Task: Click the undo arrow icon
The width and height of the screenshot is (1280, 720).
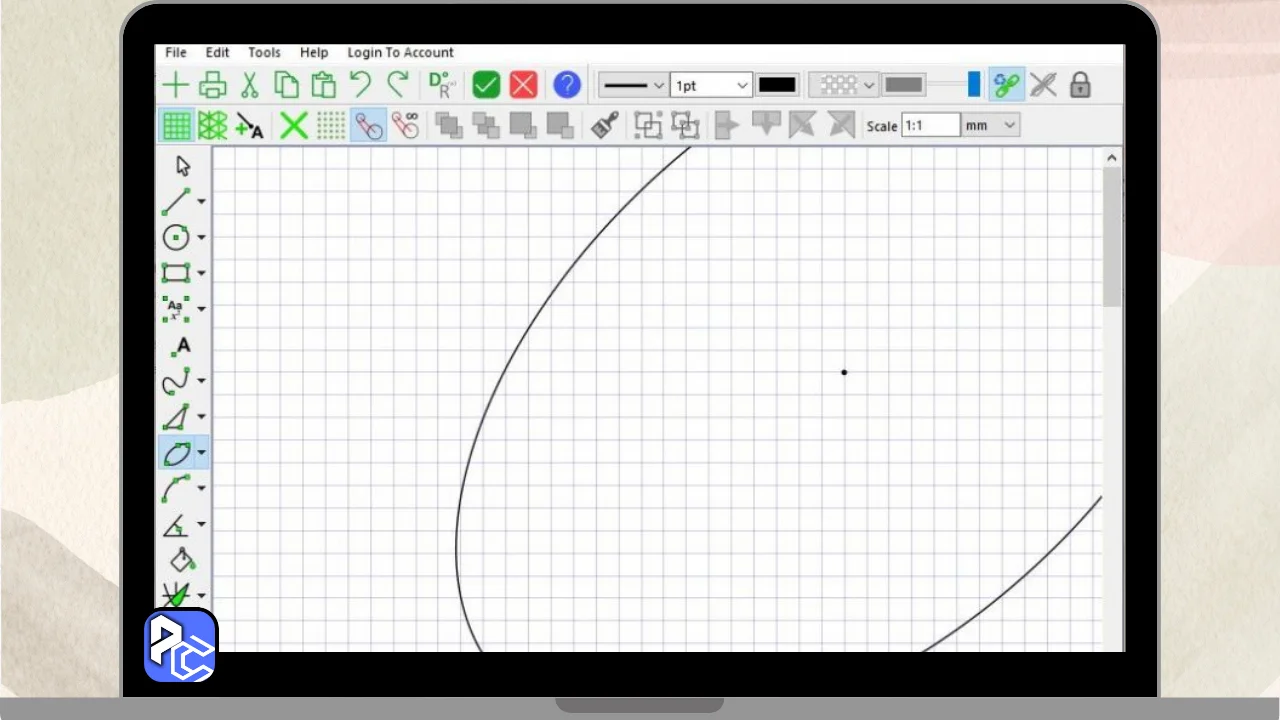Action: 360,85
